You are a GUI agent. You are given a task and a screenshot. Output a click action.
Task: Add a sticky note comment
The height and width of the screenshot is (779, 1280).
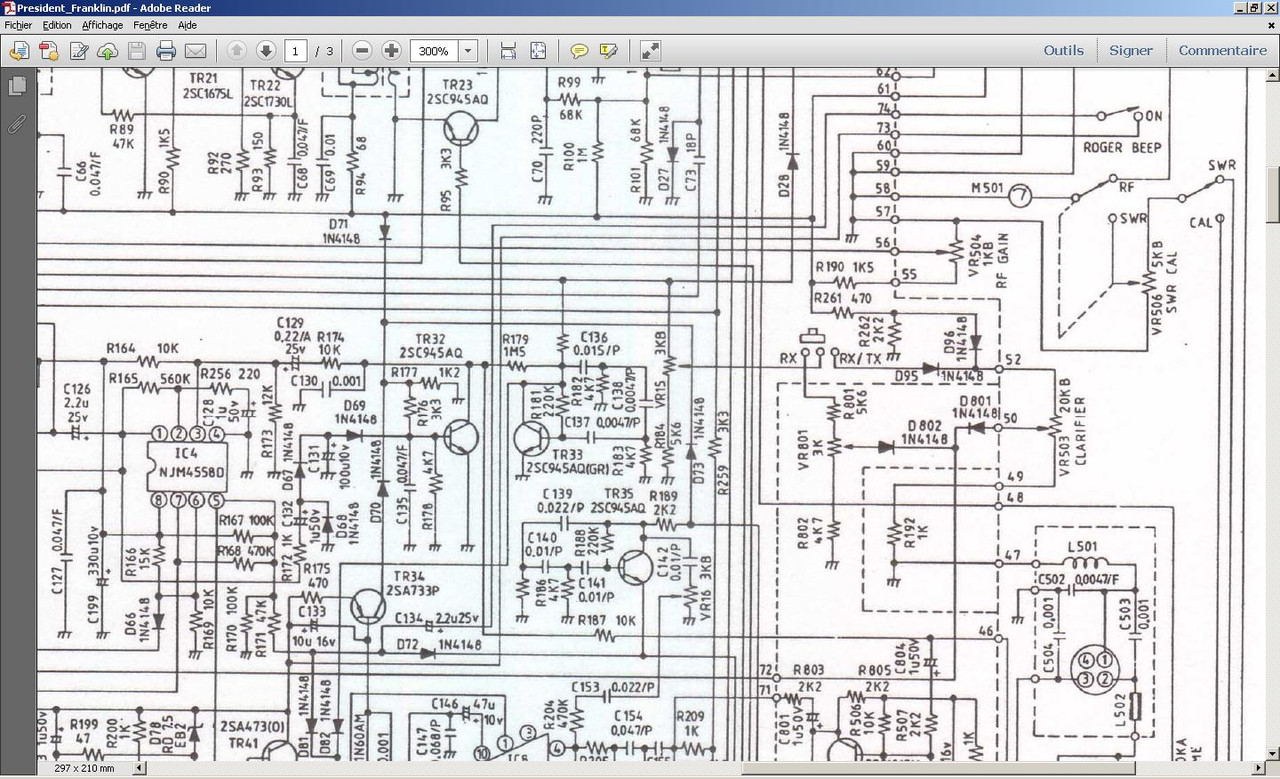pyautogui.click(x=578, y=50)
